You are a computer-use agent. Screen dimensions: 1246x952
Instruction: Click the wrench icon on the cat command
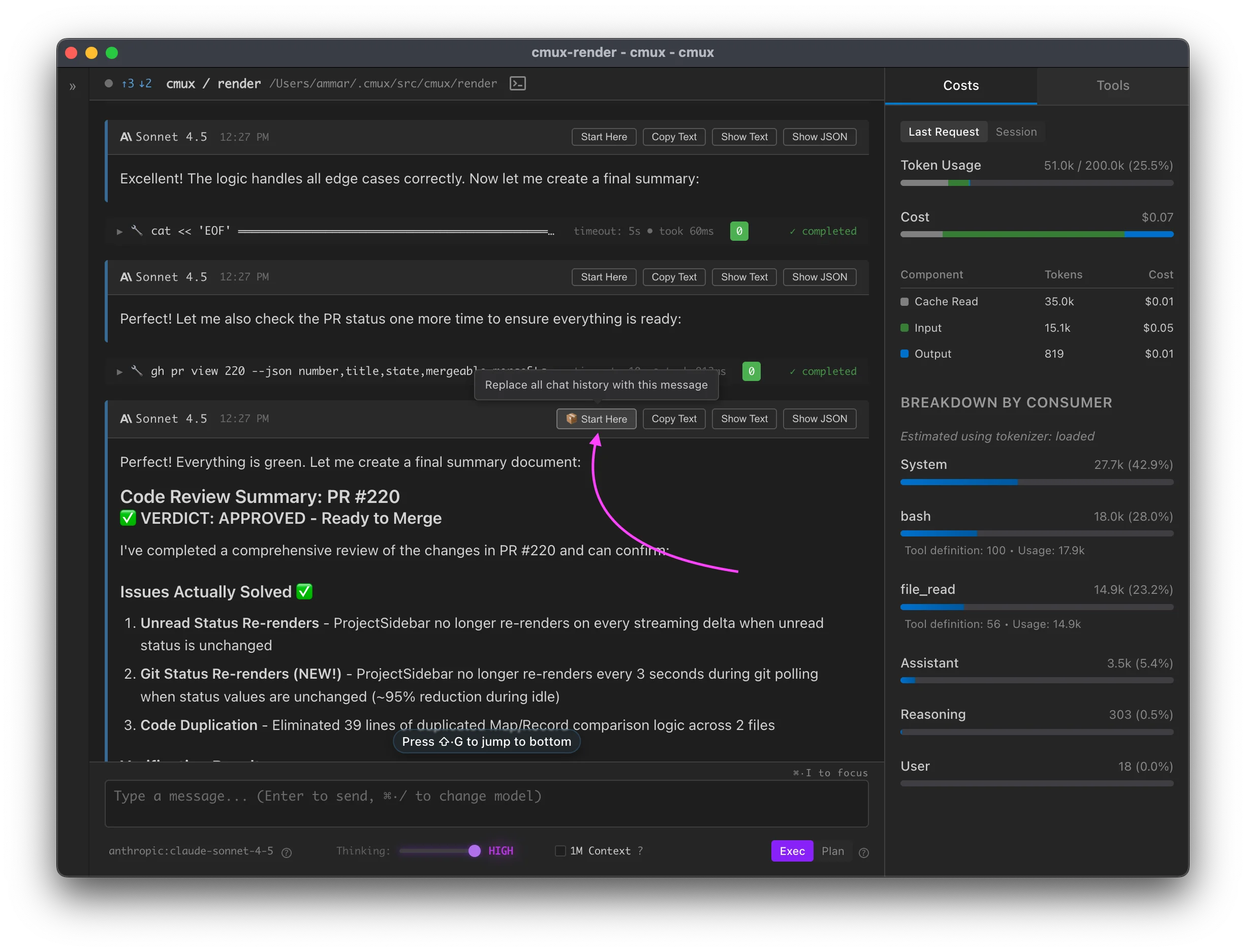pos(137,231)
